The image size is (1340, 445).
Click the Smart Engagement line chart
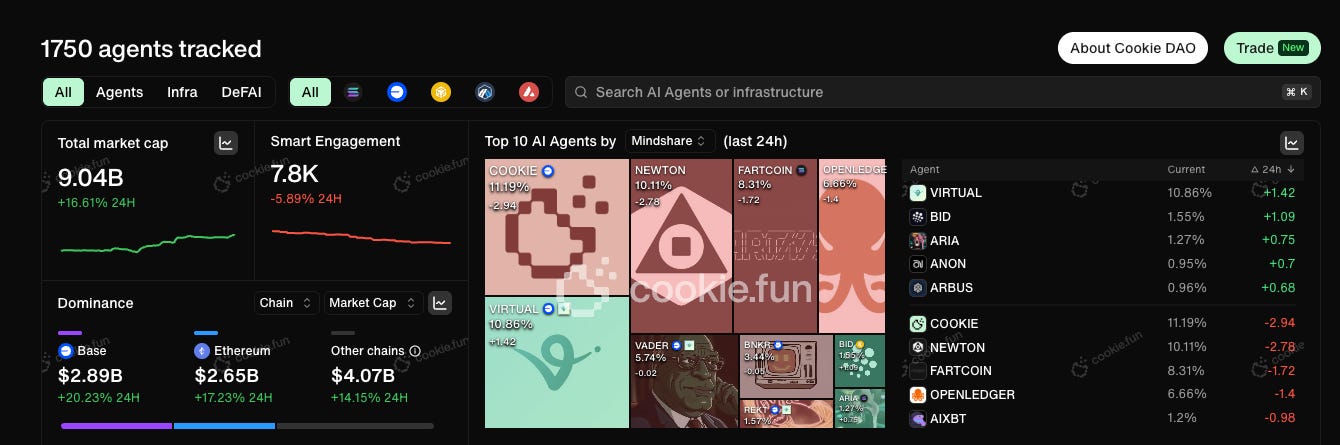[x=361, y=236]
